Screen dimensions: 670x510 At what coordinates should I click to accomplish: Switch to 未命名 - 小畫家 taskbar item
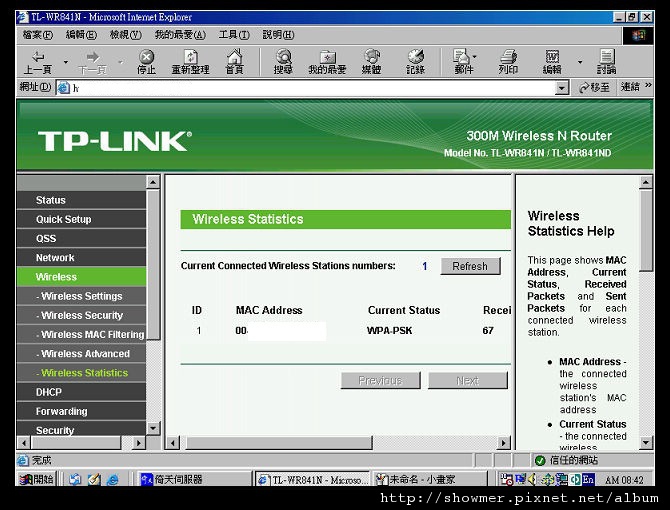(430, 479)
